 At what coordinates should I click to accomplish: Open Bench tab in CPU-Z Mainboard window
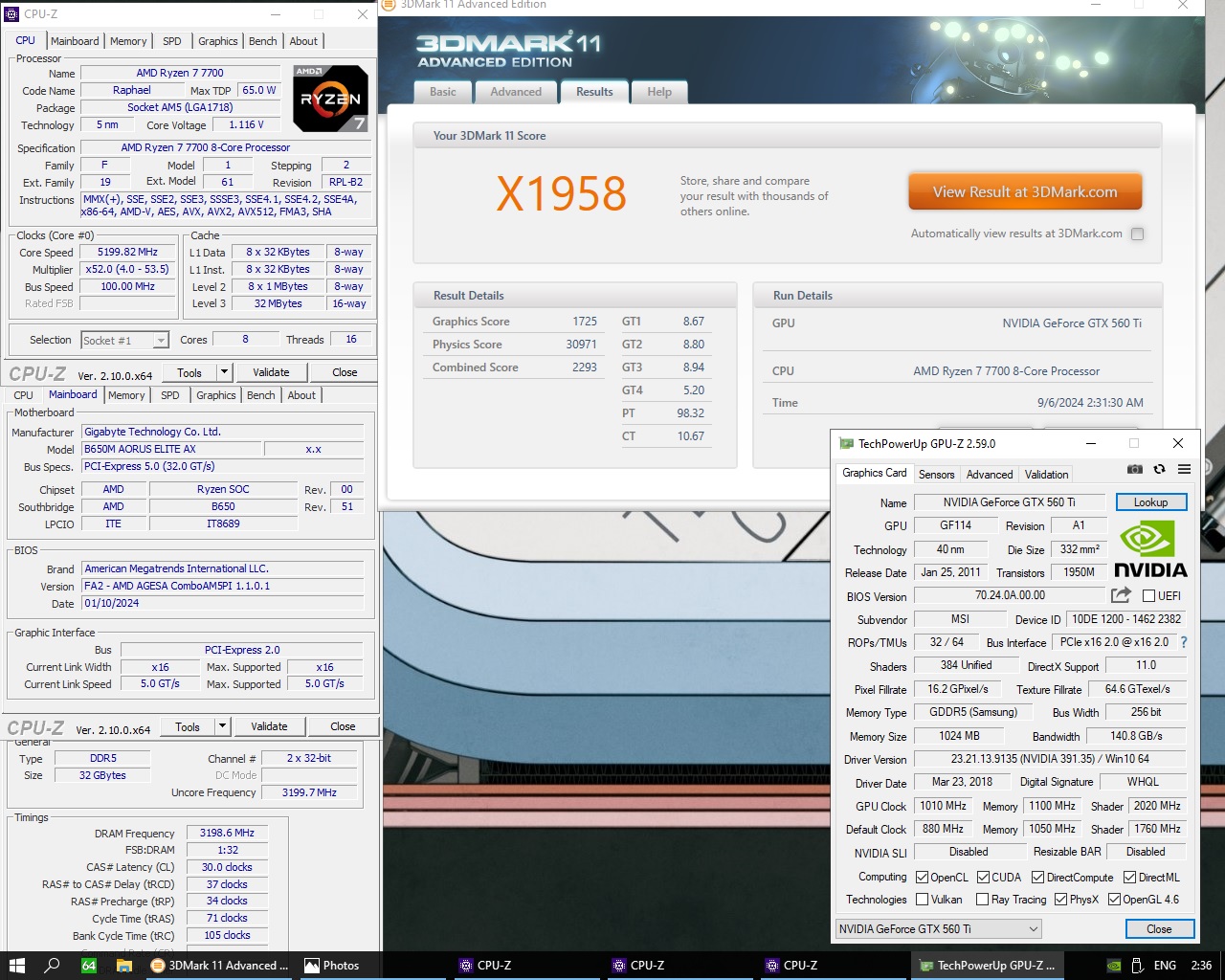coord(260,395)
